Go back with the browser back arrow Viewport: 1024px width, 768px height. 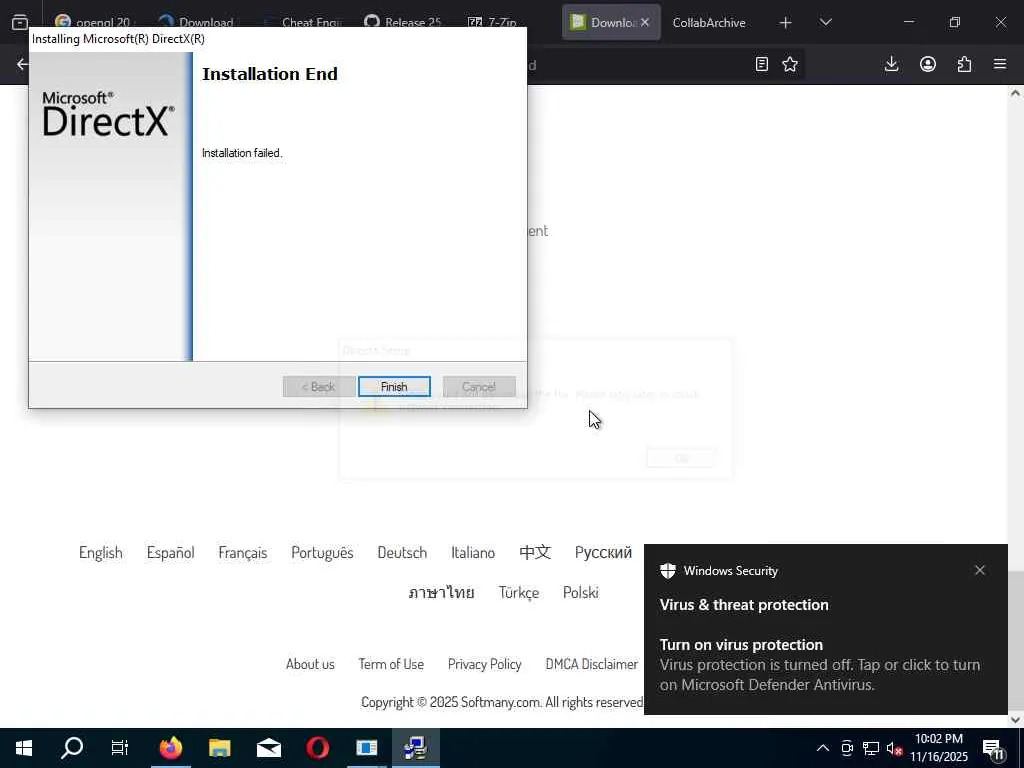pyautogui.click(x=22, y=64)
